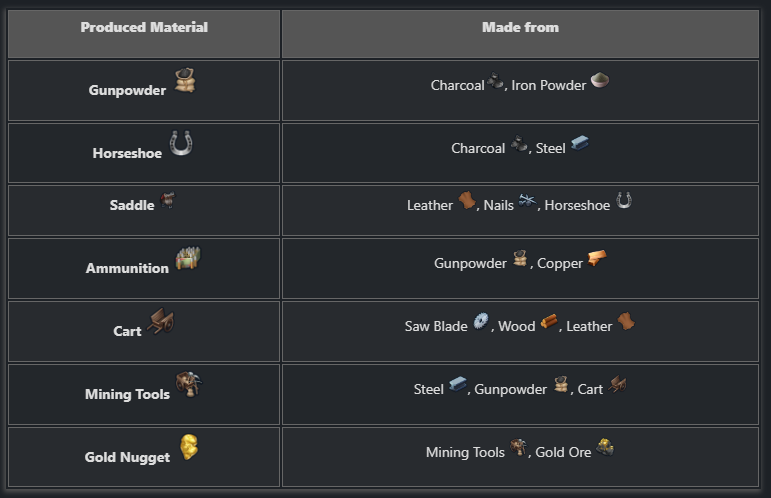Click the Steel bar icon in Horseshoe row
The width and height of the screenshot is (771, 498).
click(580, 143)
